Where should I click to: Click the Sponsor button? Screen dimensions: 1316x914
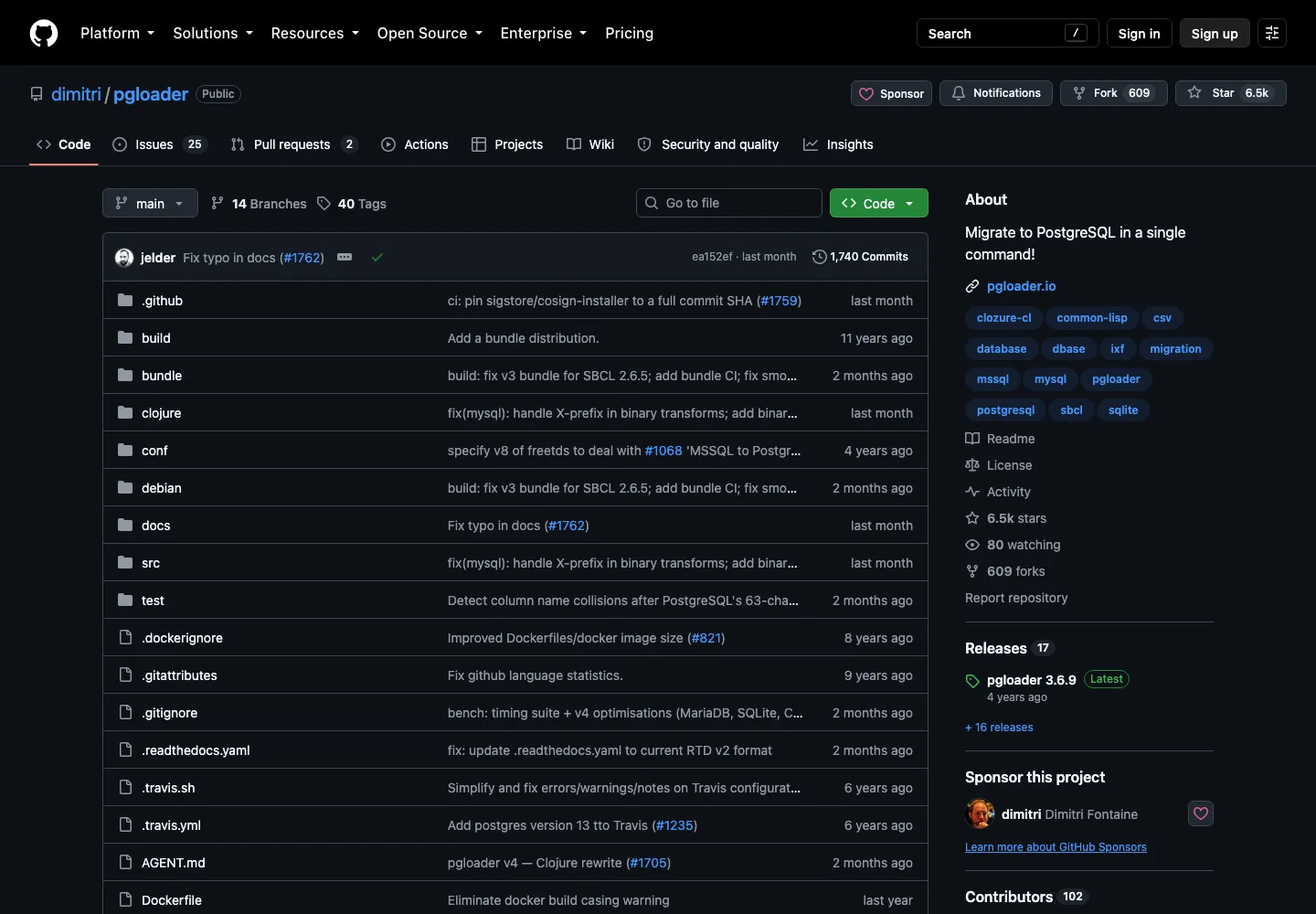pyautogui.click(x=891, y=93)
